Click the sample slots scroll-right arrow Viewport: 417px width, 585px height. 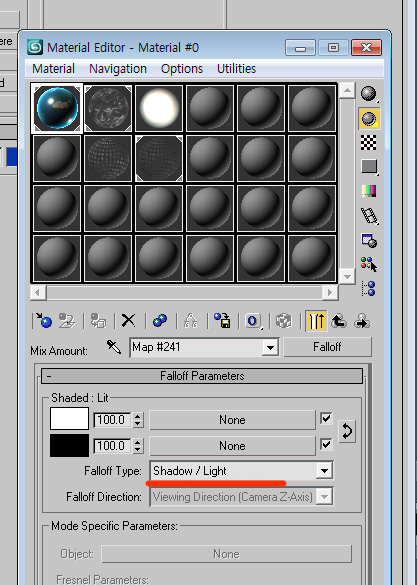(x=330, y=292)
